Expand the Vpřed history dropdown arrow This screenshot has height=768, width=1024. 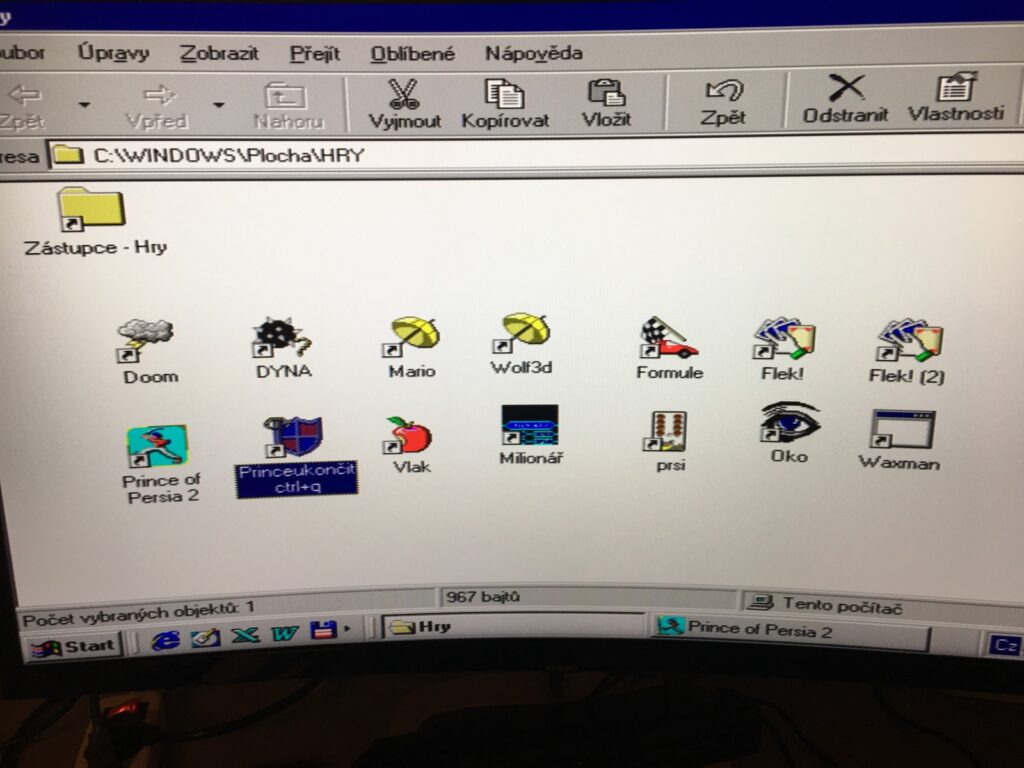218,104
